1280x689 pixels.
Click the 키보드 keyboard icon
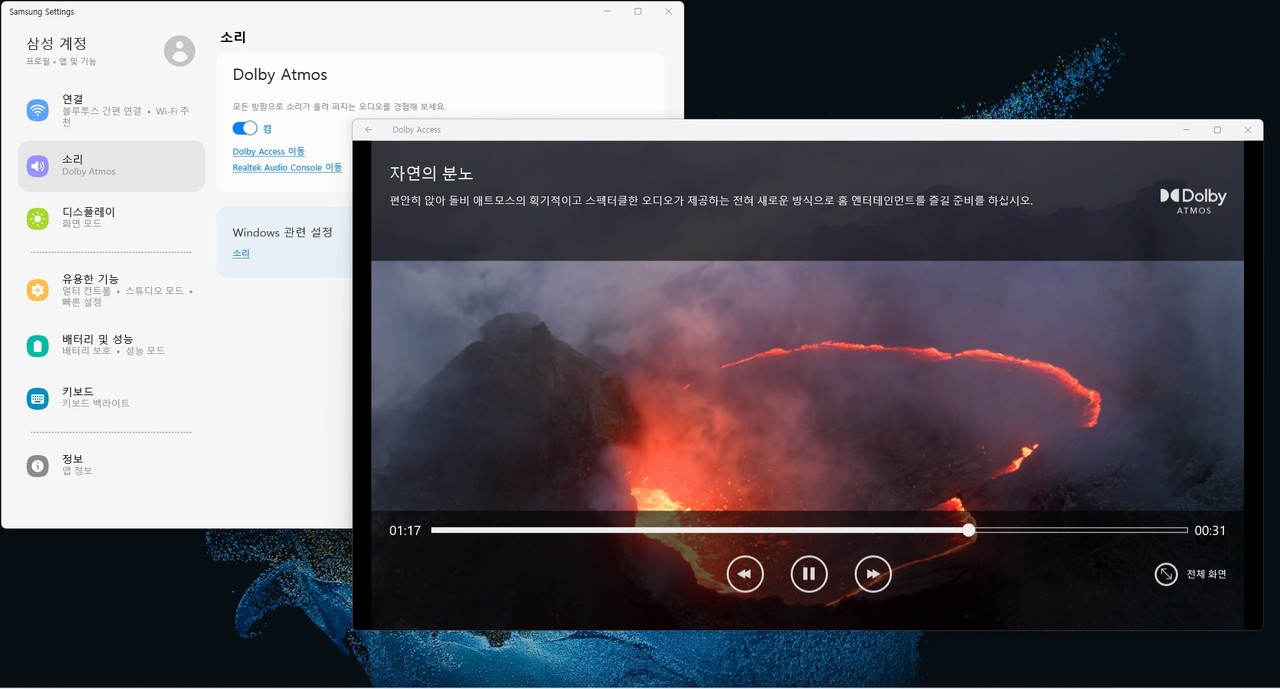pos(38,398)
